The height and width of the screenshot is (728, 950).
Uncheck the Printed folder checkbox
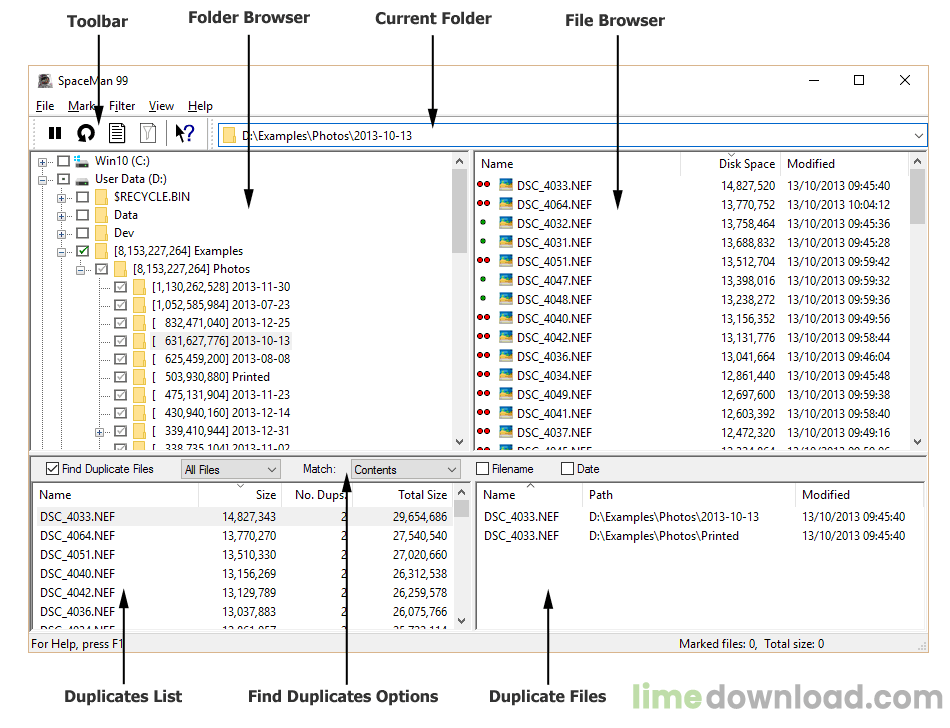click(121, 377)
